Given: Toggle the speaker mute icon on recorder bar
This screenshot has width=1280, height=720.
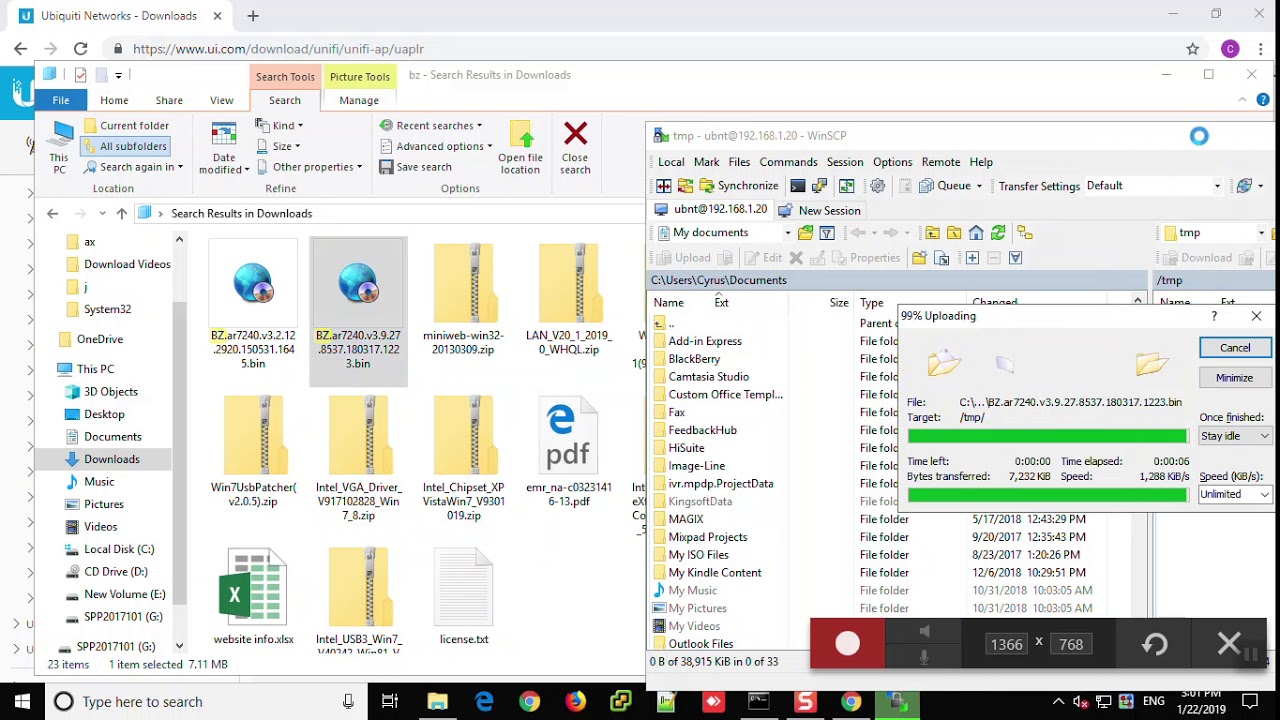Looking at the screenshot, I should click(924, 631).
